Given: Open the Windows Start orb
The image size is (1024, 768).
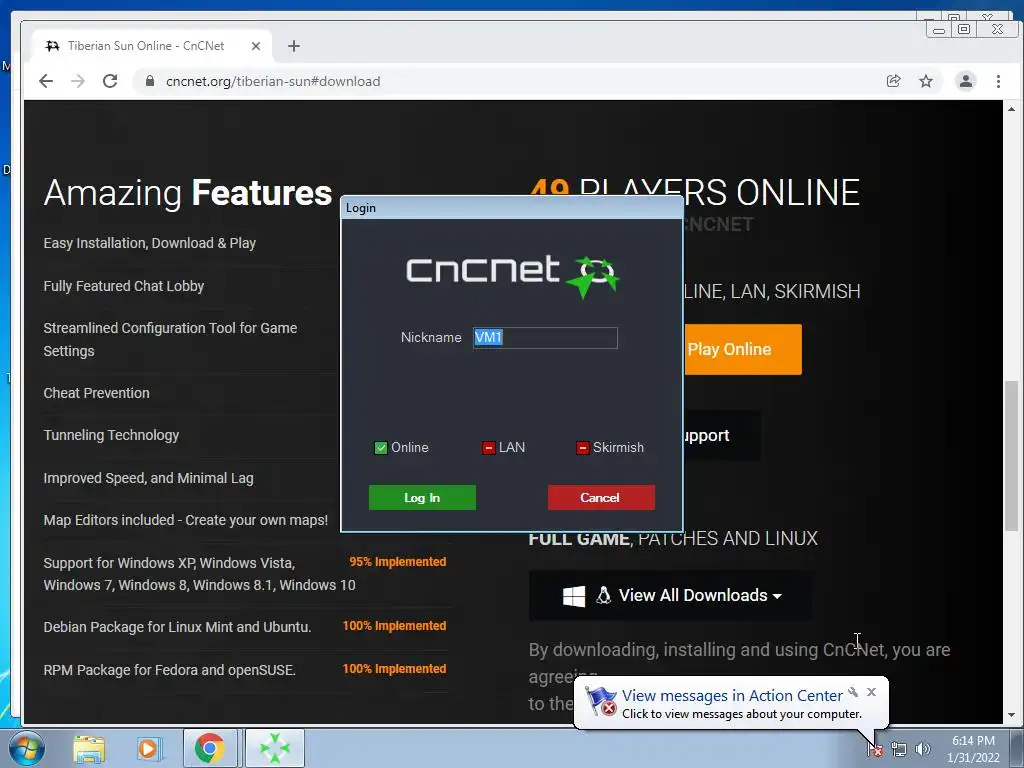Looking at the screenshot, I should [x=26, y=748].
